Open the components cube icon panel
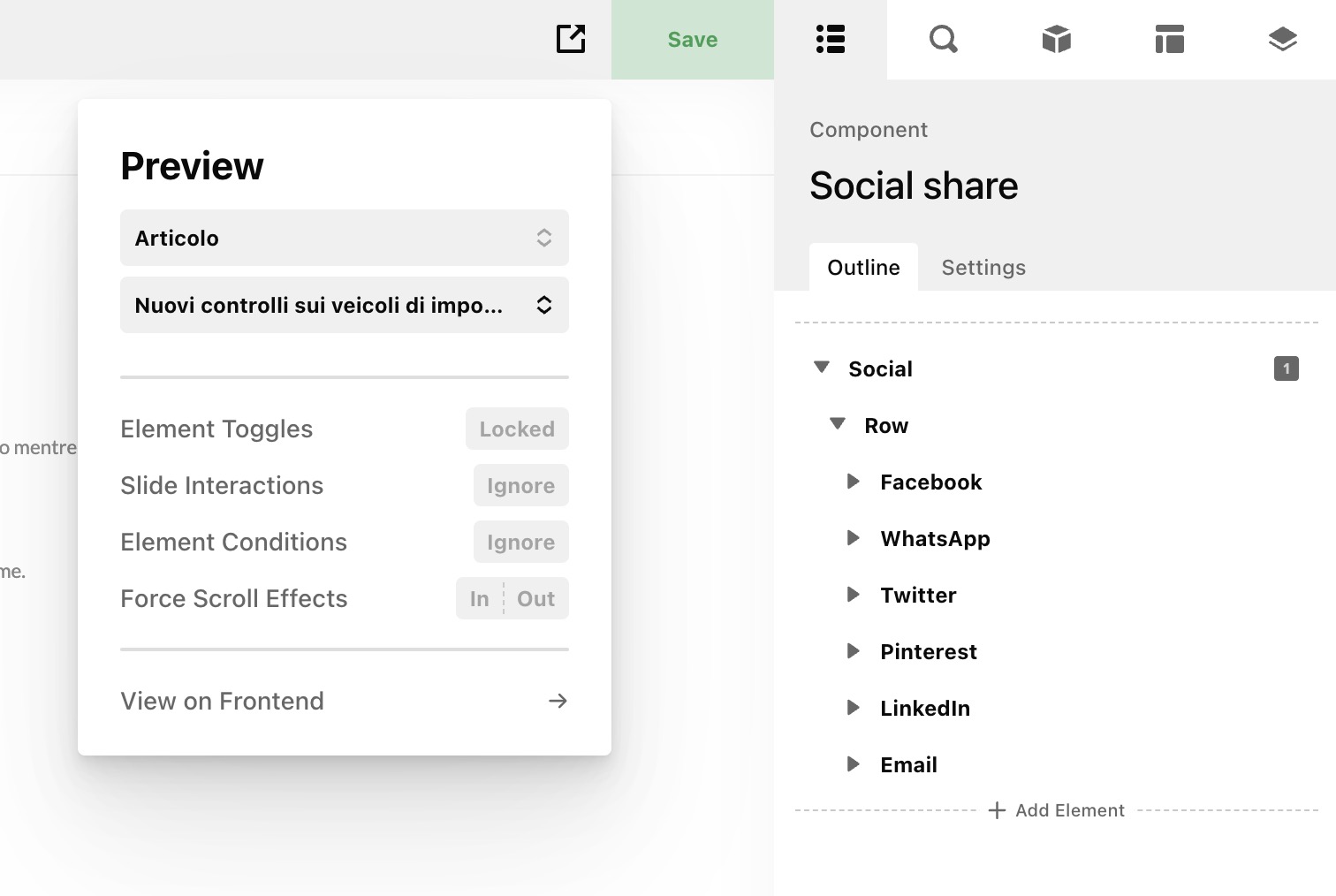The height and width of the screenshot is (896, 1336). [1056, 39]
